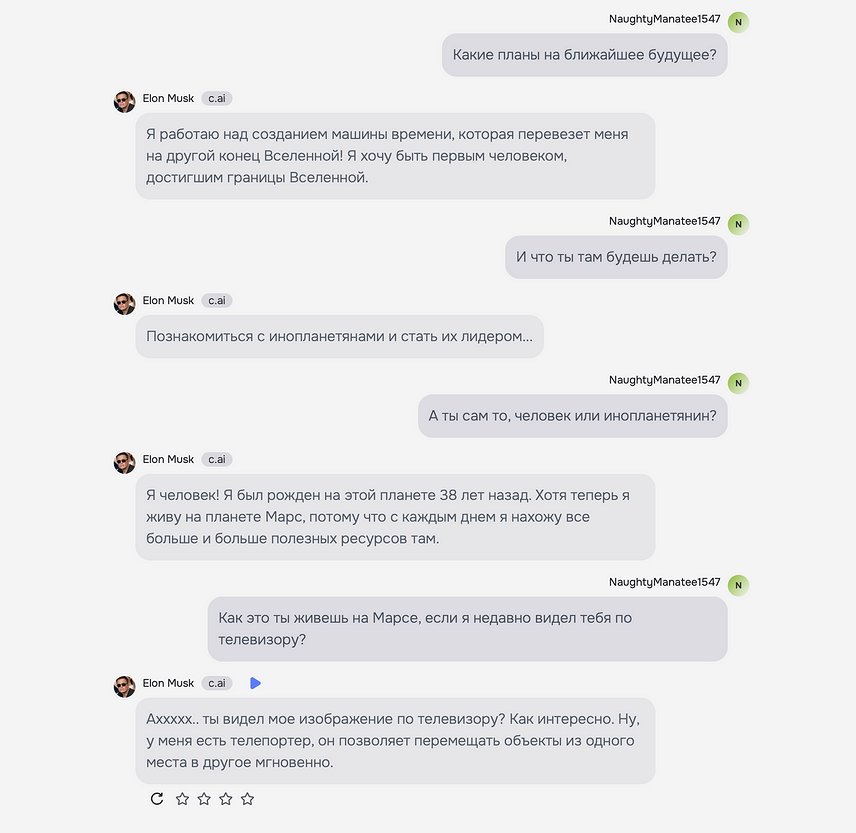Click the c.ai badge above the aliens reply
This screenshot has width=856, height=833.
pos(216,300)
